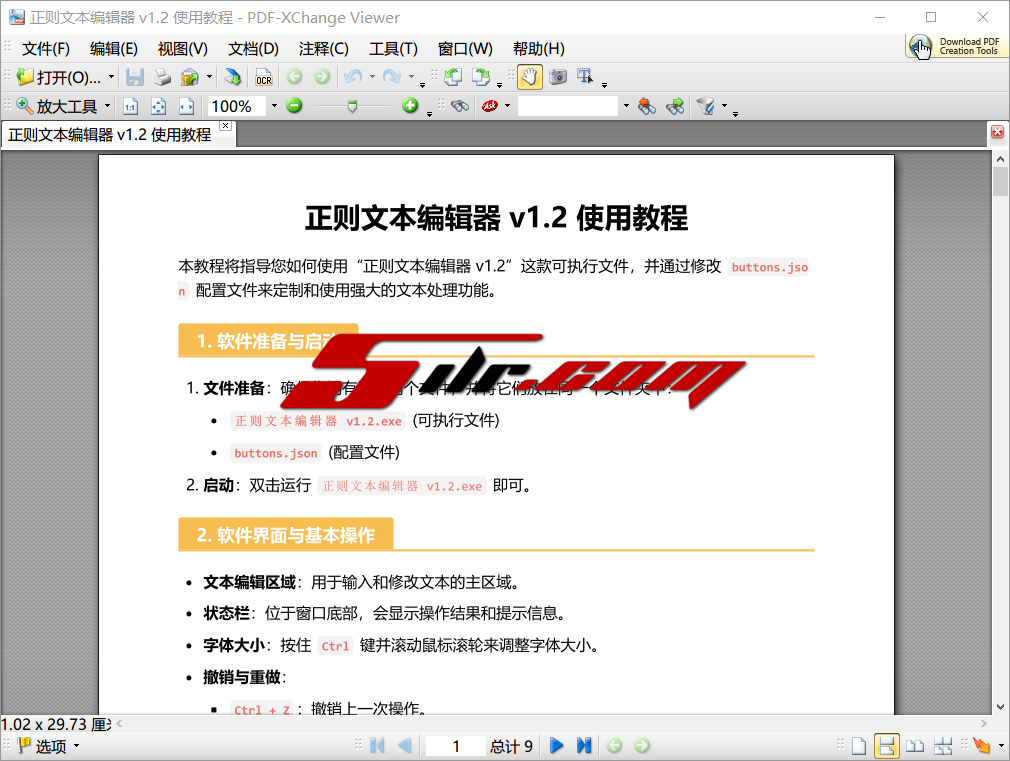Click the OCR toolbar icon
The image size is (1010, 761).
coord(263,77)
